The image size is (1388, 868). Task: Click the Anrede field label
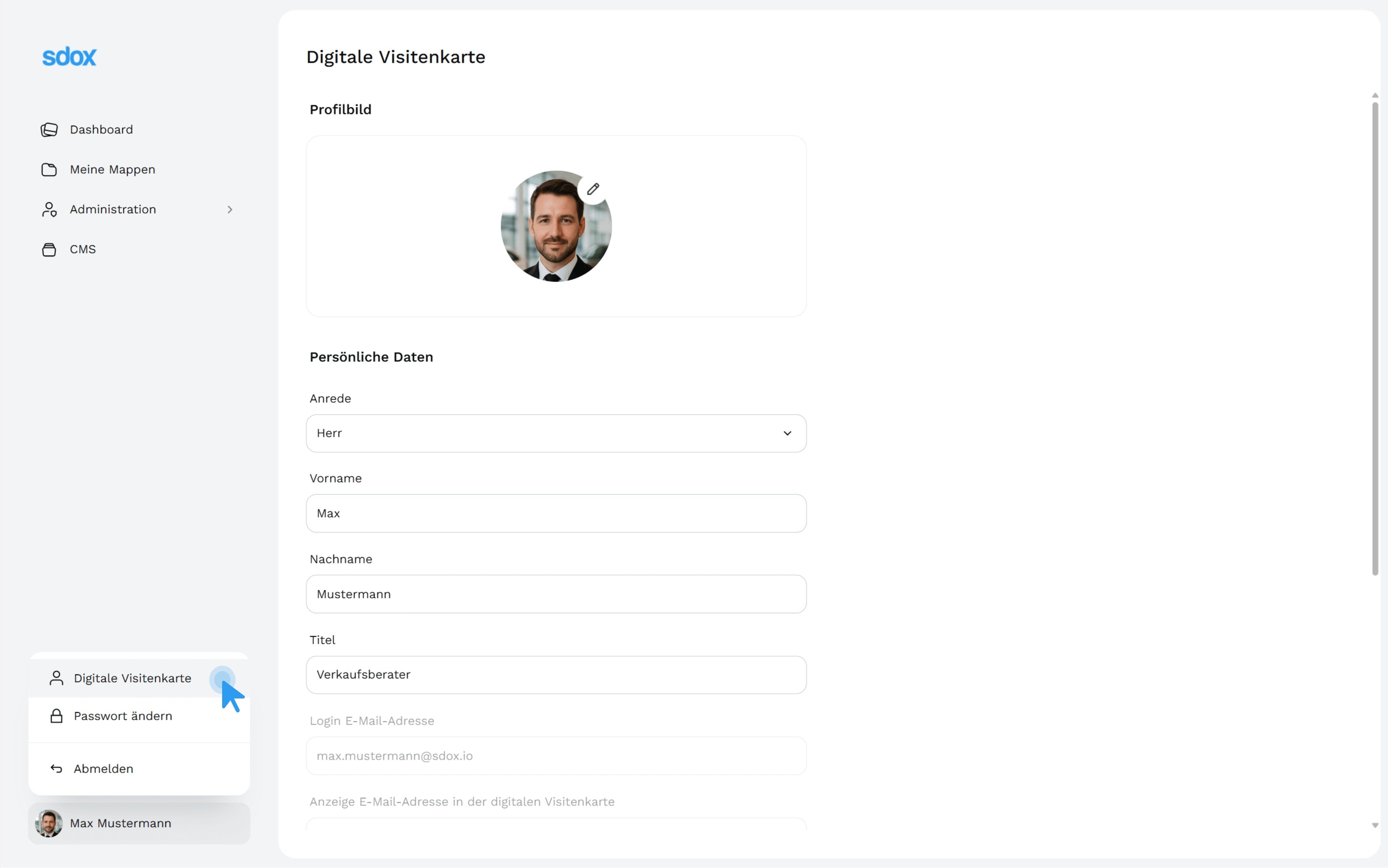tap(330, 399)
